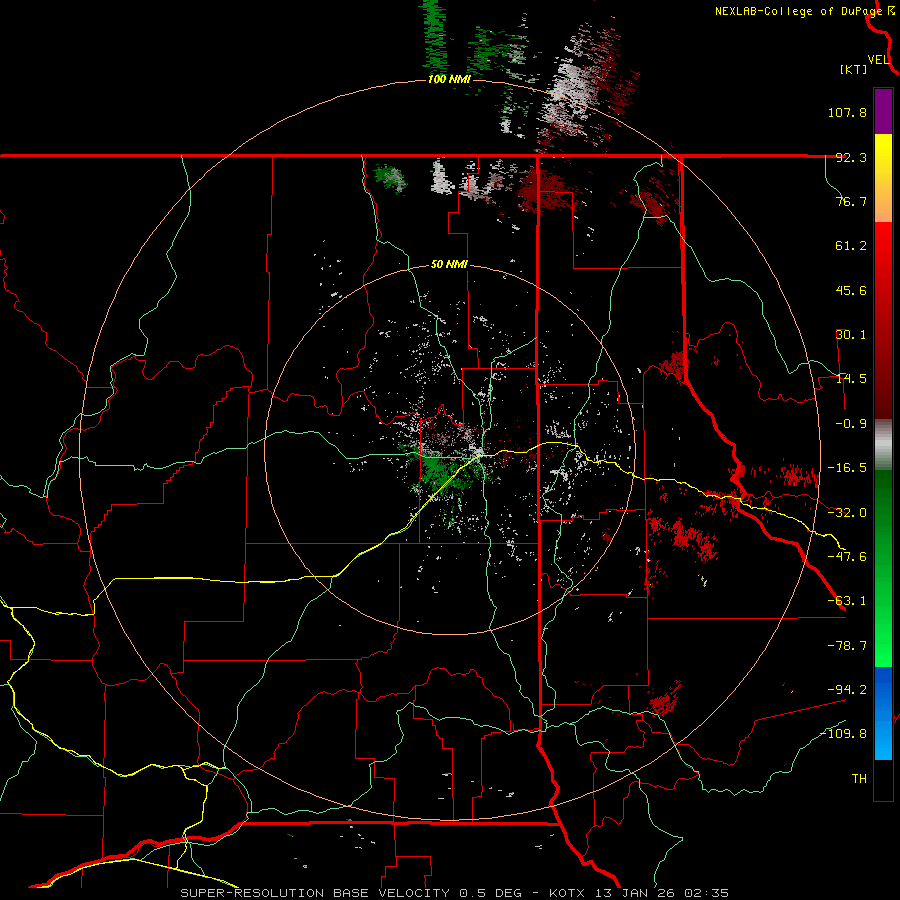
Task: Select the 92.3 velocity scale value
Action: pyautogui.click(x=851, y=157)
